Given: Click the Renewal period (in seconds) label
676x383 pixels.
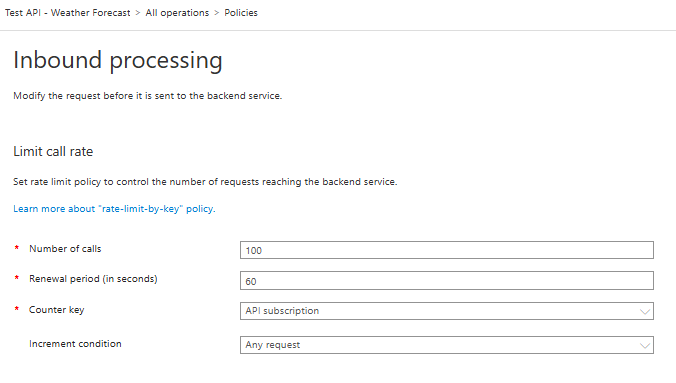Looking at the screenshot, I should (93, 279).
